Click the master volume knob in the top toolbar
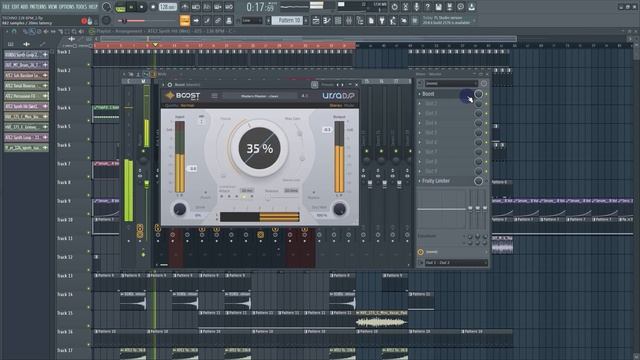 tap(106, 7)
